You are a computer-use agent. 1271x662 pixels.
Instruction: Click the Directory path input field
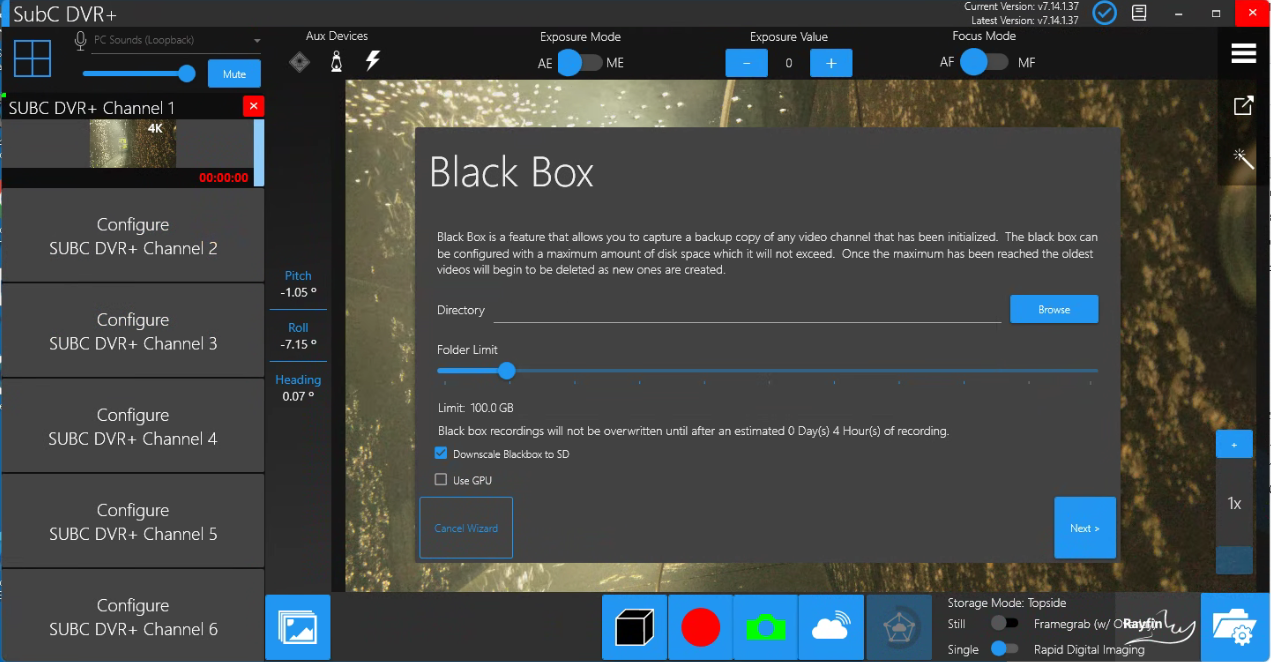pyautogui.click(x=747, y=311)
